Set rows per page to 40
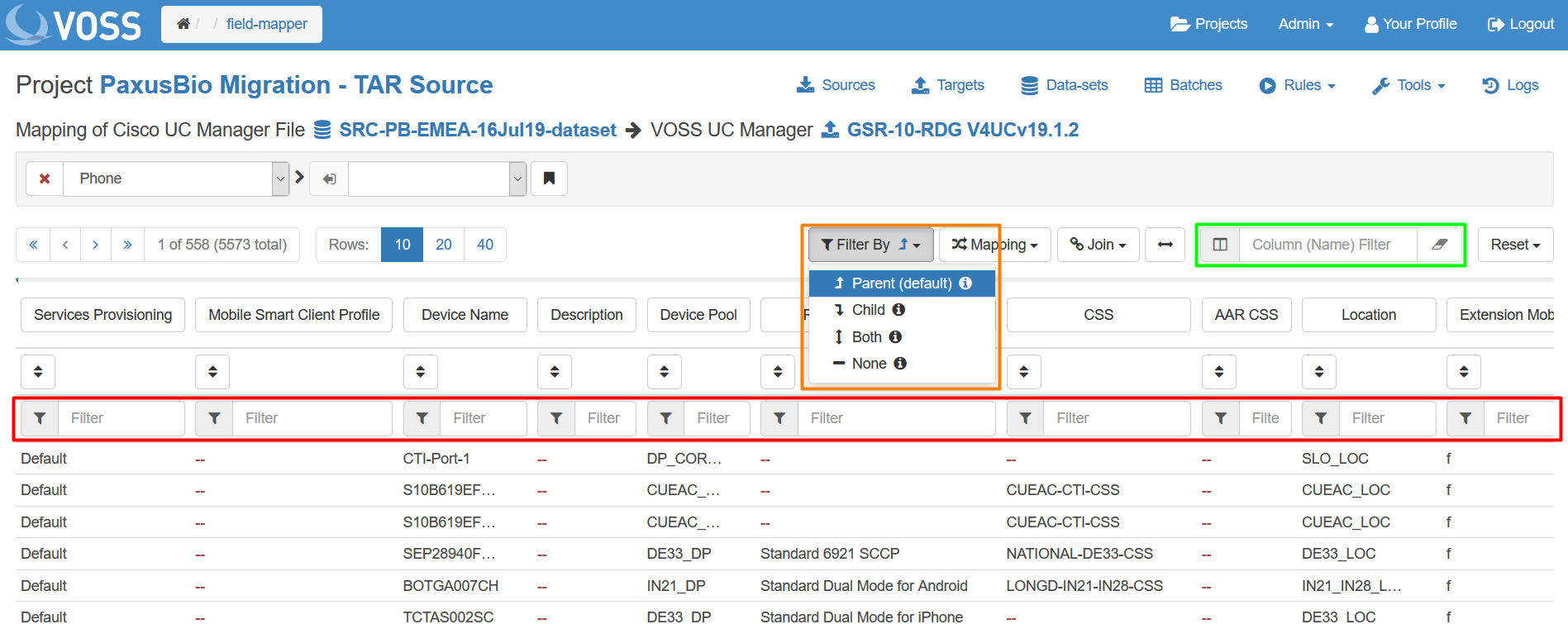This screenshot has height=624, width=1568. (485, 245)
